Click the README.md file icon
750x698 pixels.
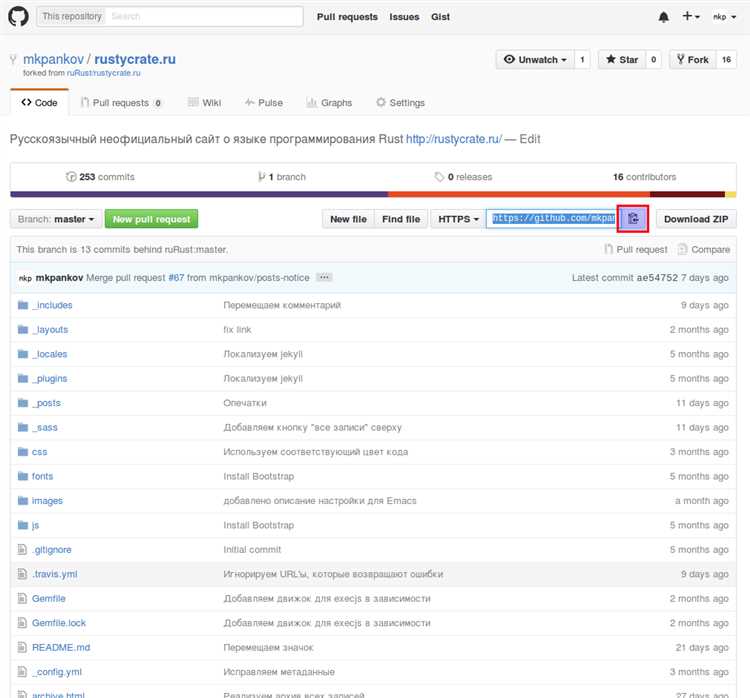point(22,647)
